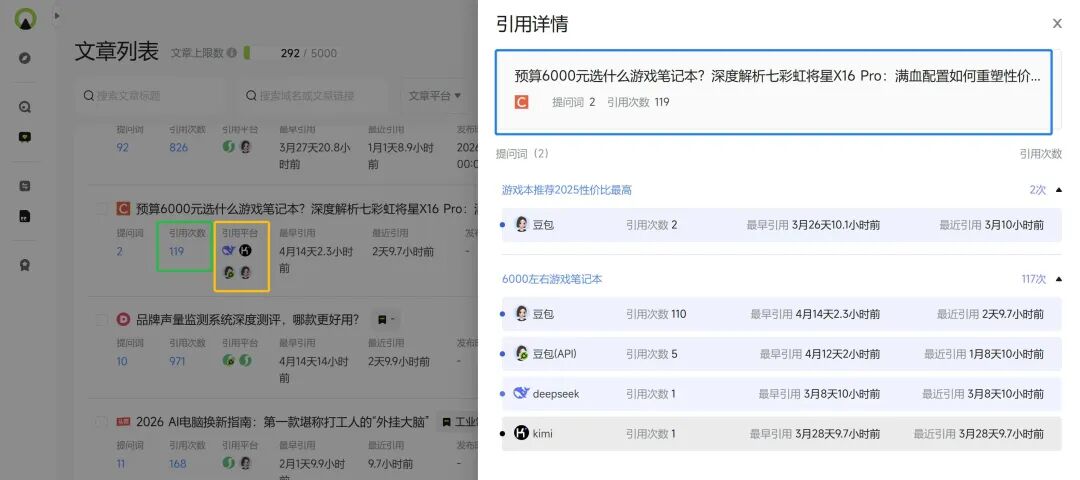Viewport: 1080px width, 480px height.
Task: Open prompt 6000左右游戏笔记本
Action: click(x=552, y=279)
